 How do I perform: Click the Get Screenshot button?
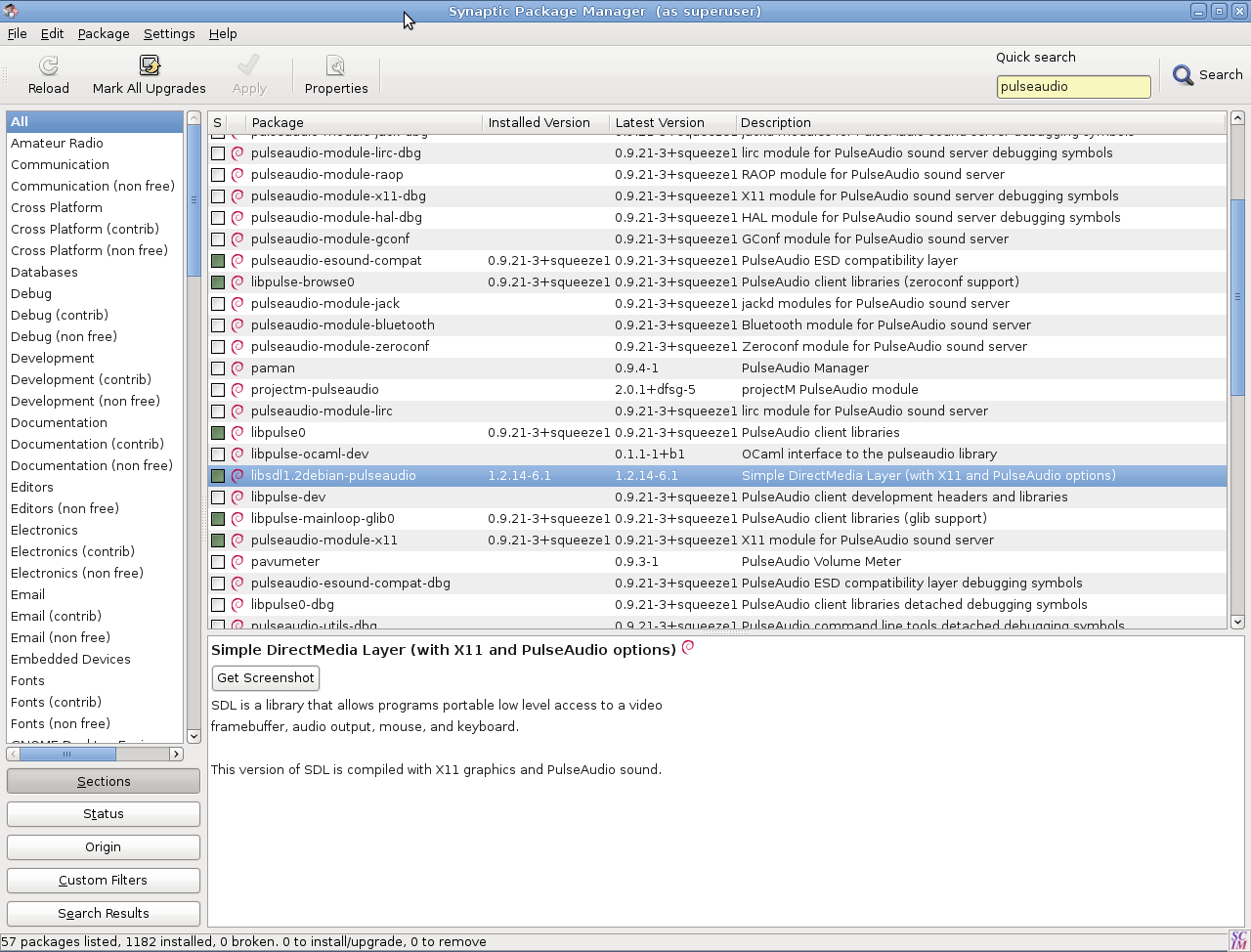[x=266, y=678]
